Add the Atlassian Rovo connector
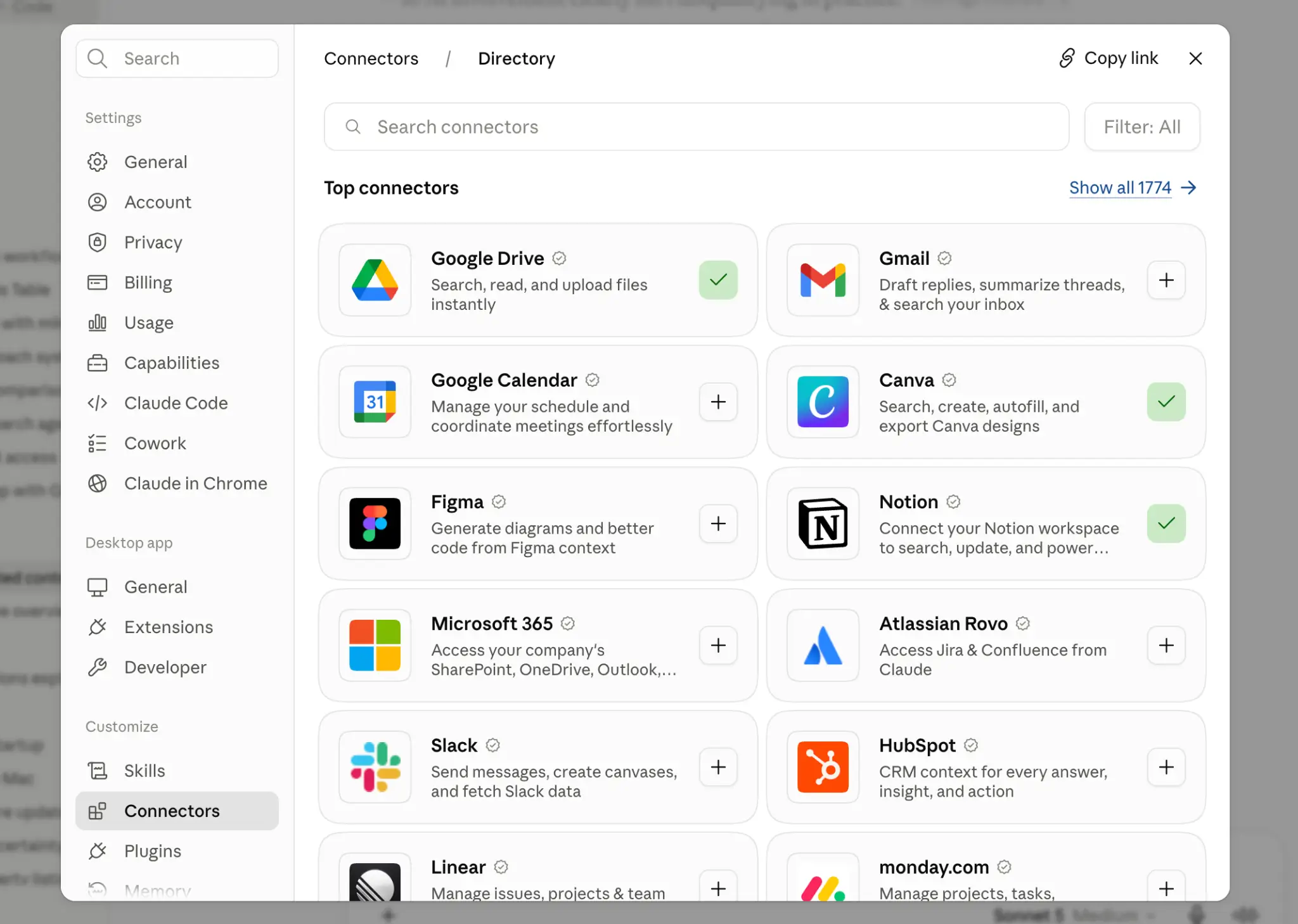The width and height of the screenshot is (1298, 924). click(x=1166, y=645)
